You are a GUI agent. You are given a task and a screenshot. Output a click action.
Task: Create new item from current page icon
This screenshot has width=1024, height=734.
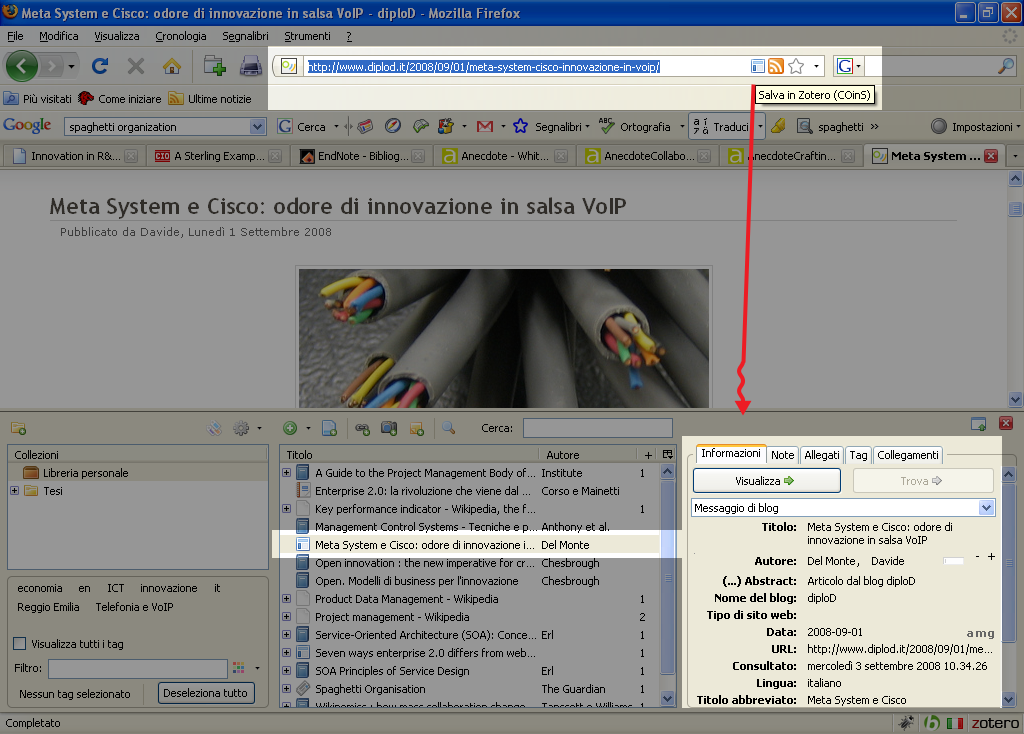tap(329, 428)
